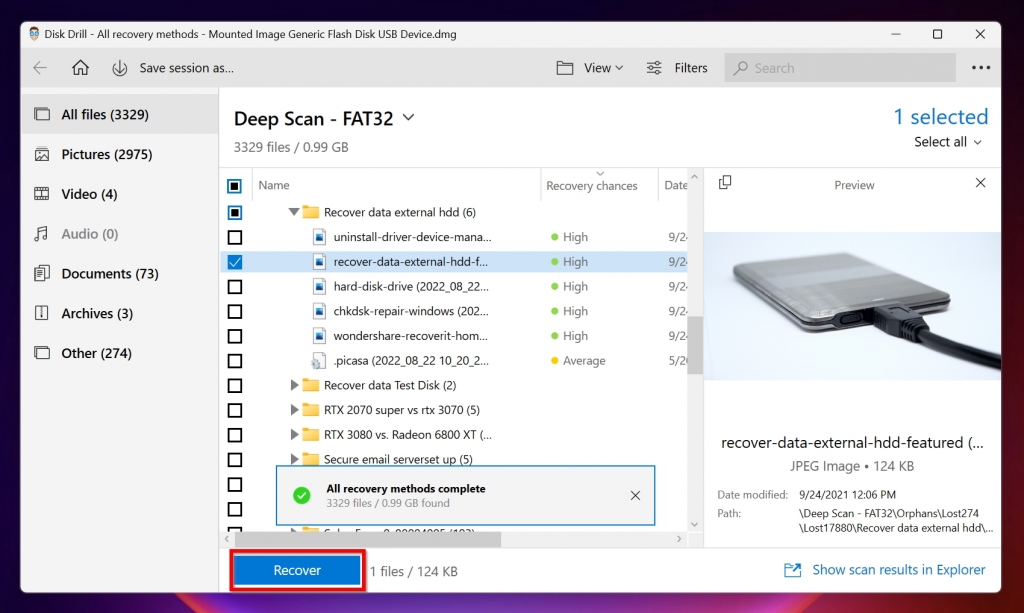The height and width of the screenshot is (613, 1024).
Task: Open the Deep Scan - FAT32 dropdown
Action: 408,118
